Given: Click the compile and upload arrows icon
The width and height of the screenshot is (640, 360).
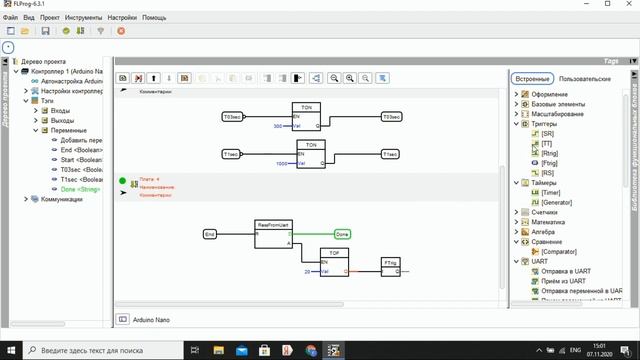Looking at the screenshot, I should (80, 31).
